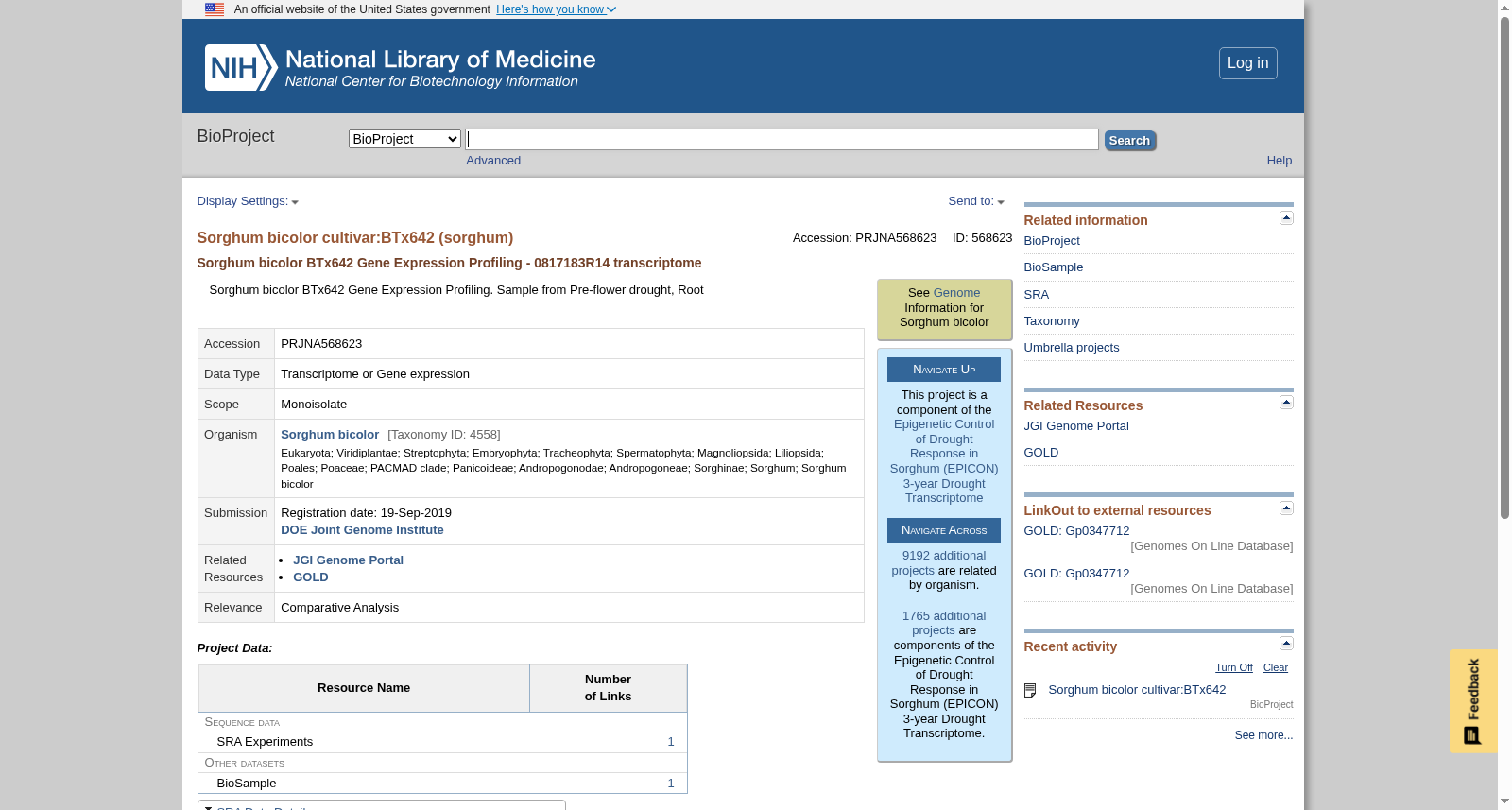Viewport: 1512px width, 810px height.
Task: Clear recent activity
Action: tap(1276, 668)
